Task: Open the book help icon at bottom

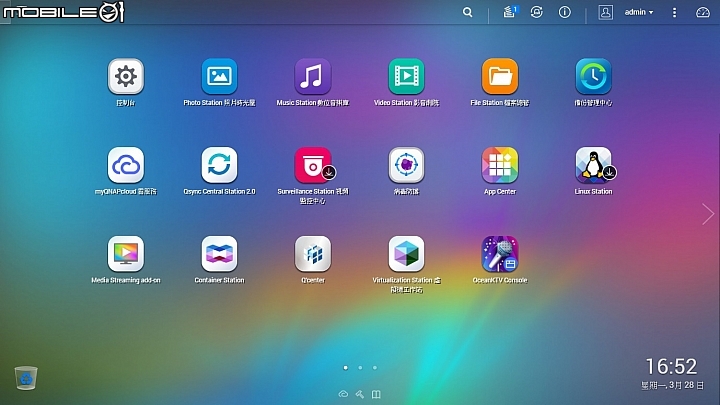Action: click(376, 394)
